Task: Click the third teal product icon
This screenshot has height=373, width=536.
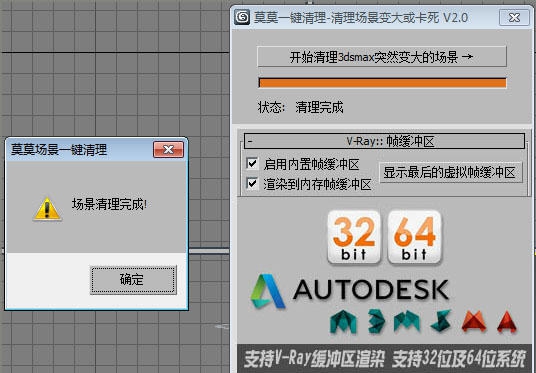Action: [x=407, y=321]
